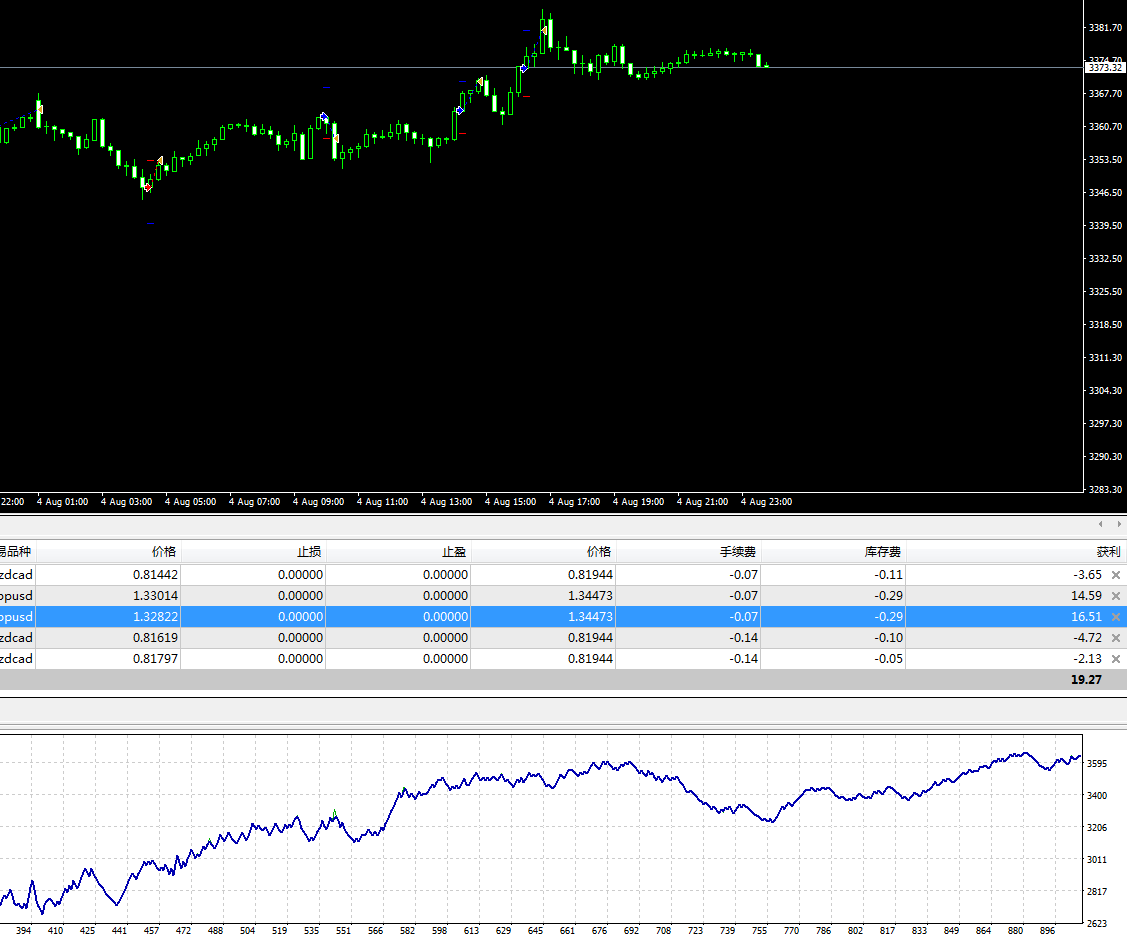This screenshot has width=1127, height=938.
Task: Close the nzdcad order showing -3.65 profit
Action: coord(1115,575)
